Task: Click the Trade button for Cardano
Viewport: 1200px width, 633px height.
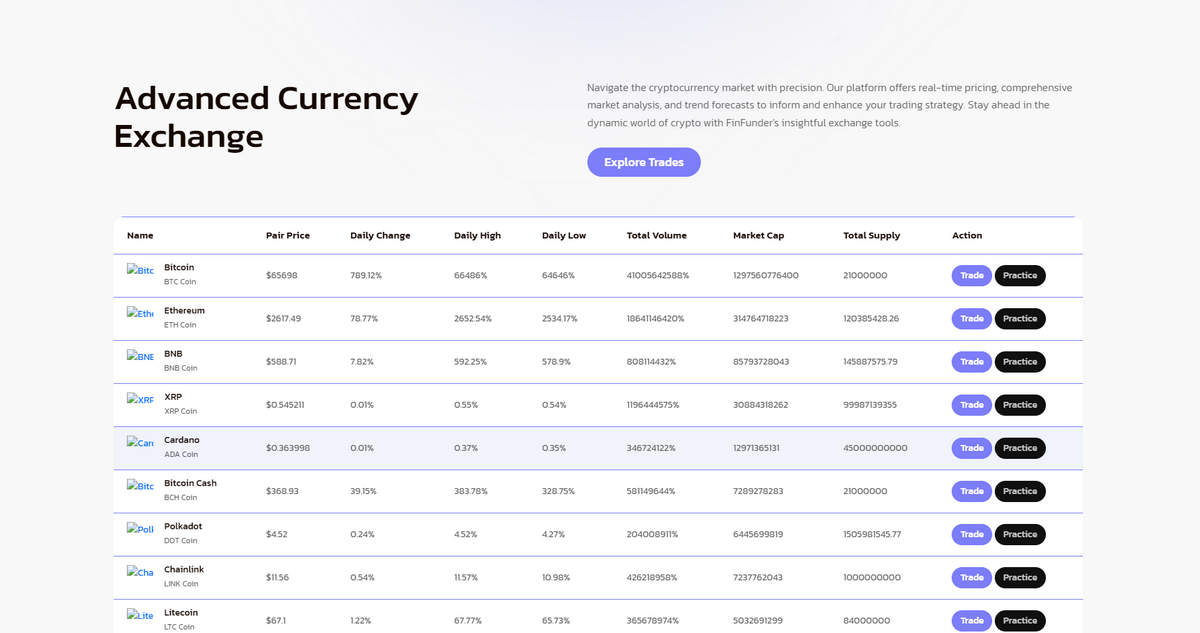Action: point(971,448)
